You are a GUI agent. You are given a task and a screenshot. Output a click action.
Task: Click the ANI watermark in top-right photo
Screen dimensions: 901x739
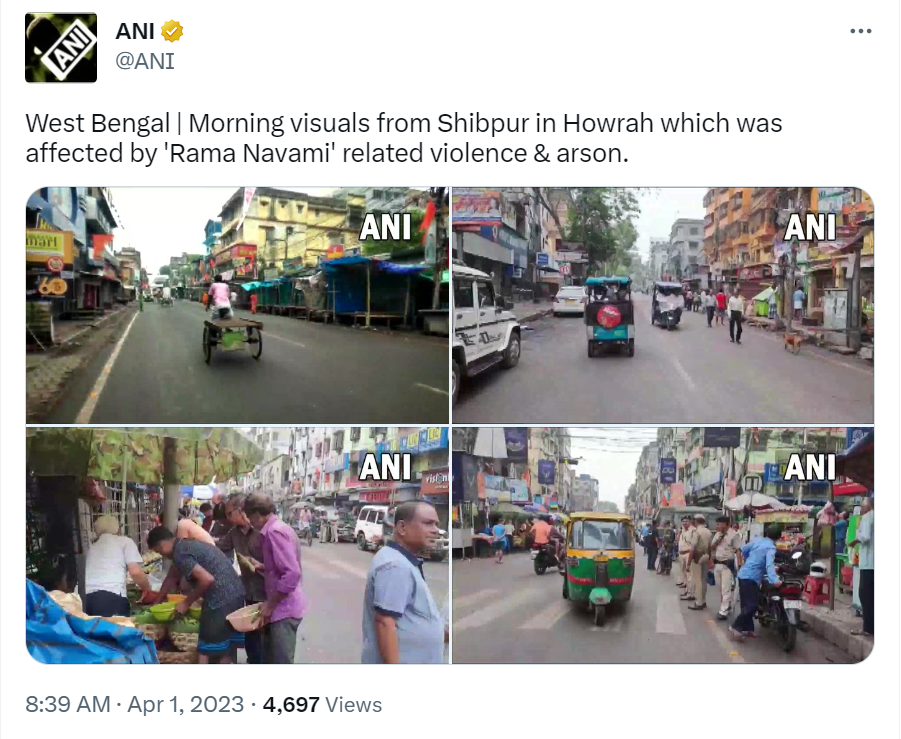click(810, 226)
